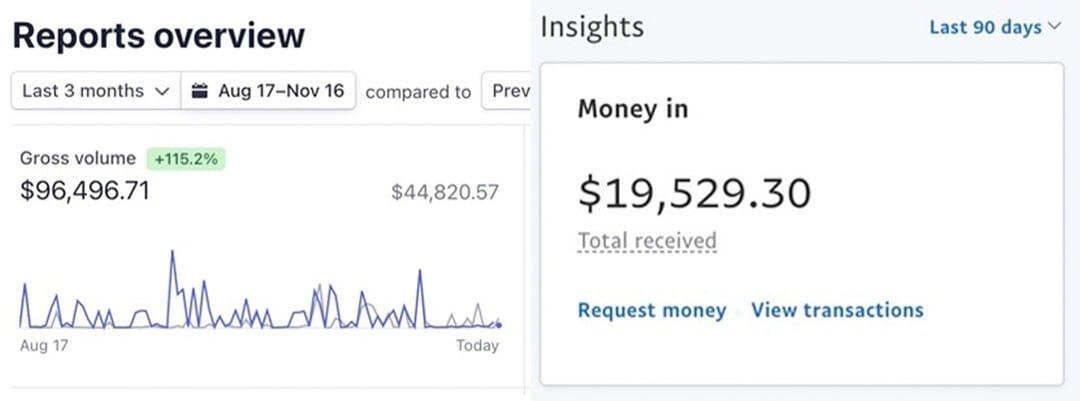The height and width of the screenshot is (401, 1080).
Task: Open the Last 3 months period dropdown
Action: (x=95, y=91)
